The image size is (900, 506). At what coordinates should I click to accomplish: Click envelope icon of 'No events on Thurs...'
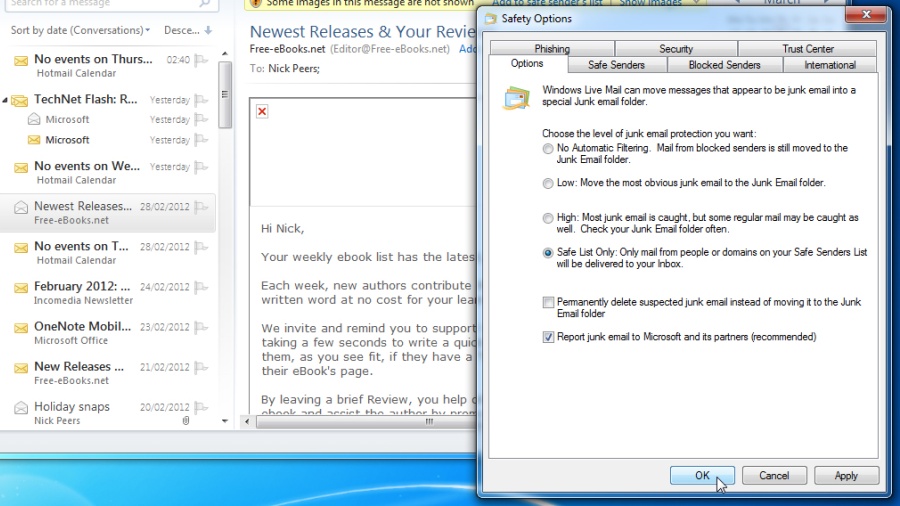21,61
